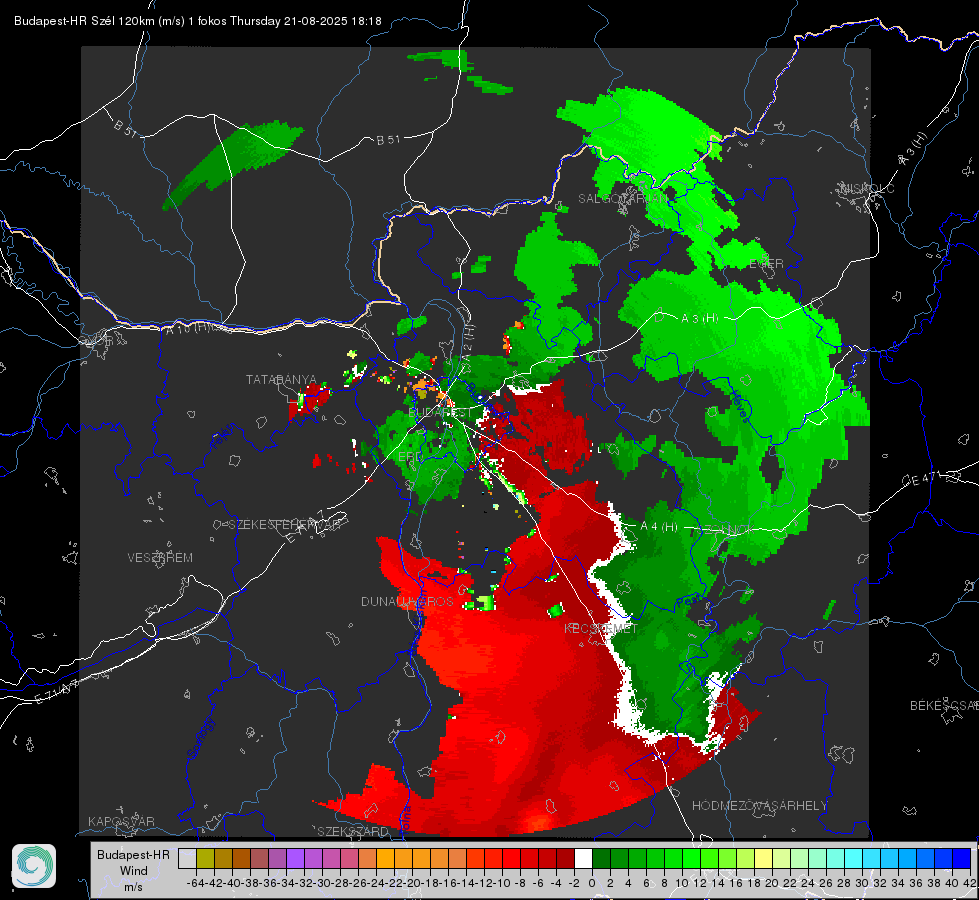The width and height of the screenshot is (979, 900).
Task: Click the DUNAUJVAROS city label
Action: pos(407,601)
